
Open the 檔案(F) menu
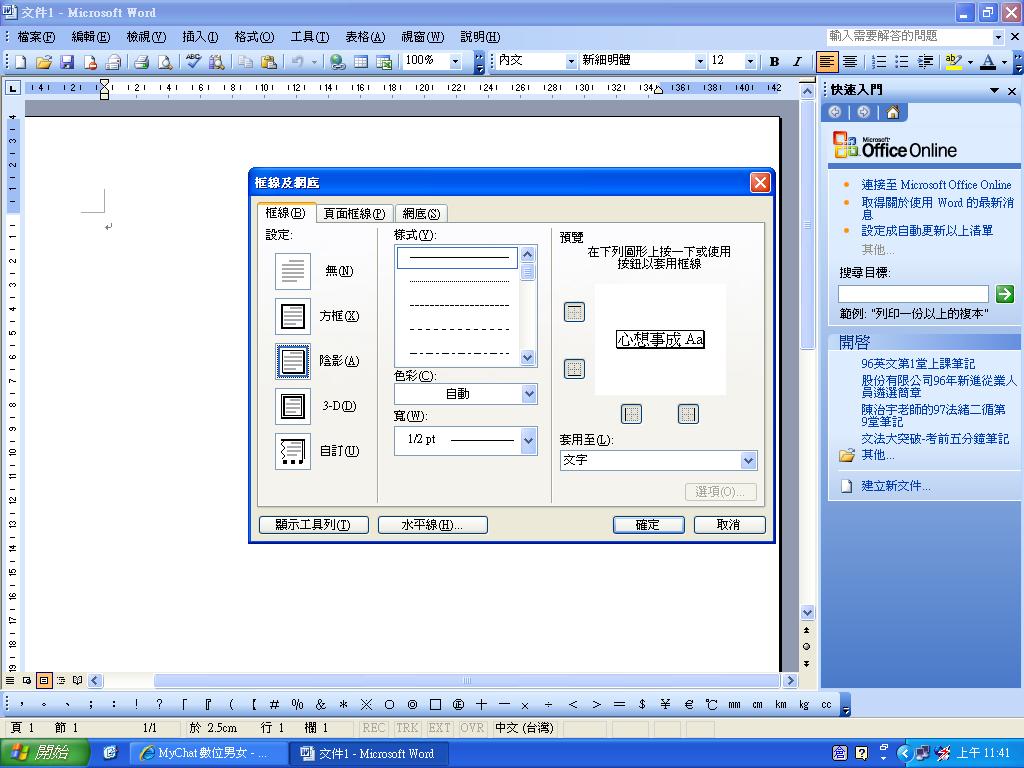click(x=36, y=37)
